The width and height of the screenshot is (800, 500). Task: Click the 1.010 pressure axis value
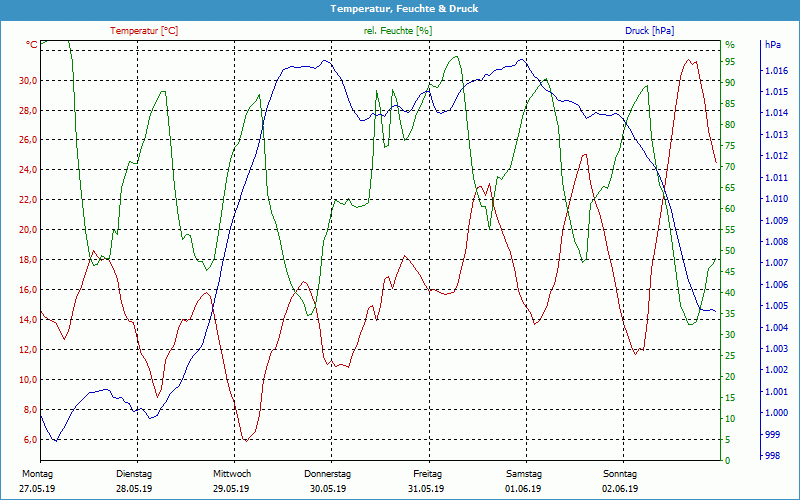[776, 199]
